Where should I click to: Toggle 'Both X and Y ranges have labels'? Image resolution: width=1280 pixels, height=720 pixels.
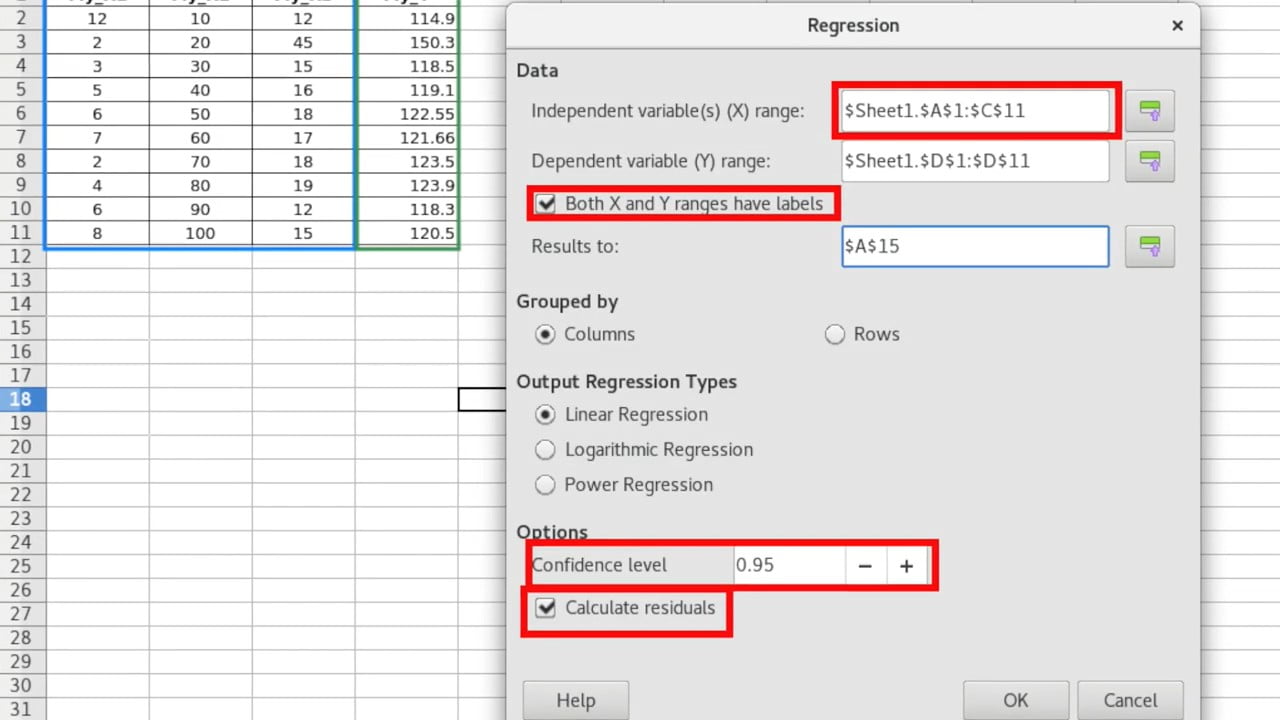680,204
